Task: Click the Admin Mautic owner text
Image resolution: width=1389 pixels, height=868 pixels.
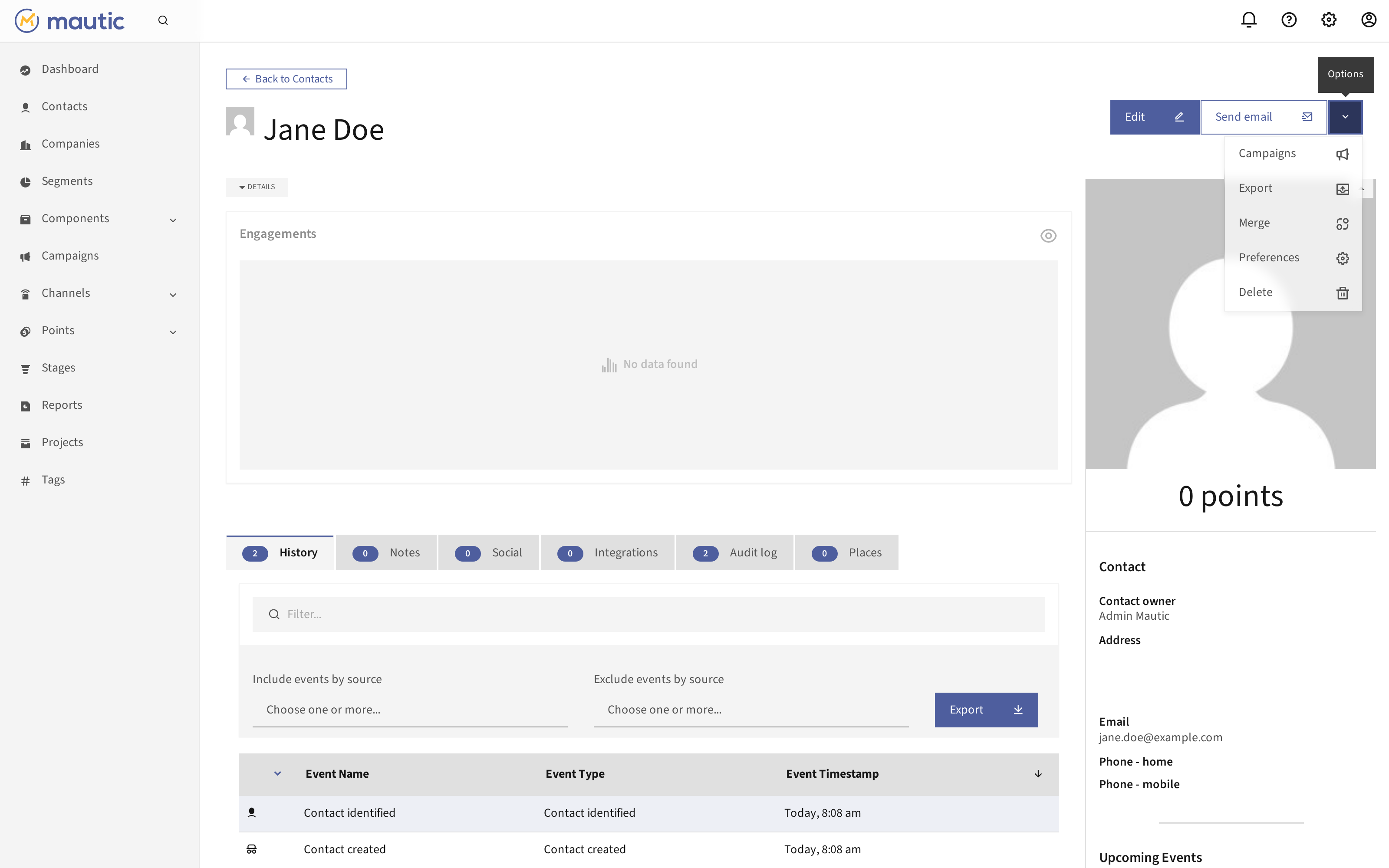Action: click(x=1134, y=616)
